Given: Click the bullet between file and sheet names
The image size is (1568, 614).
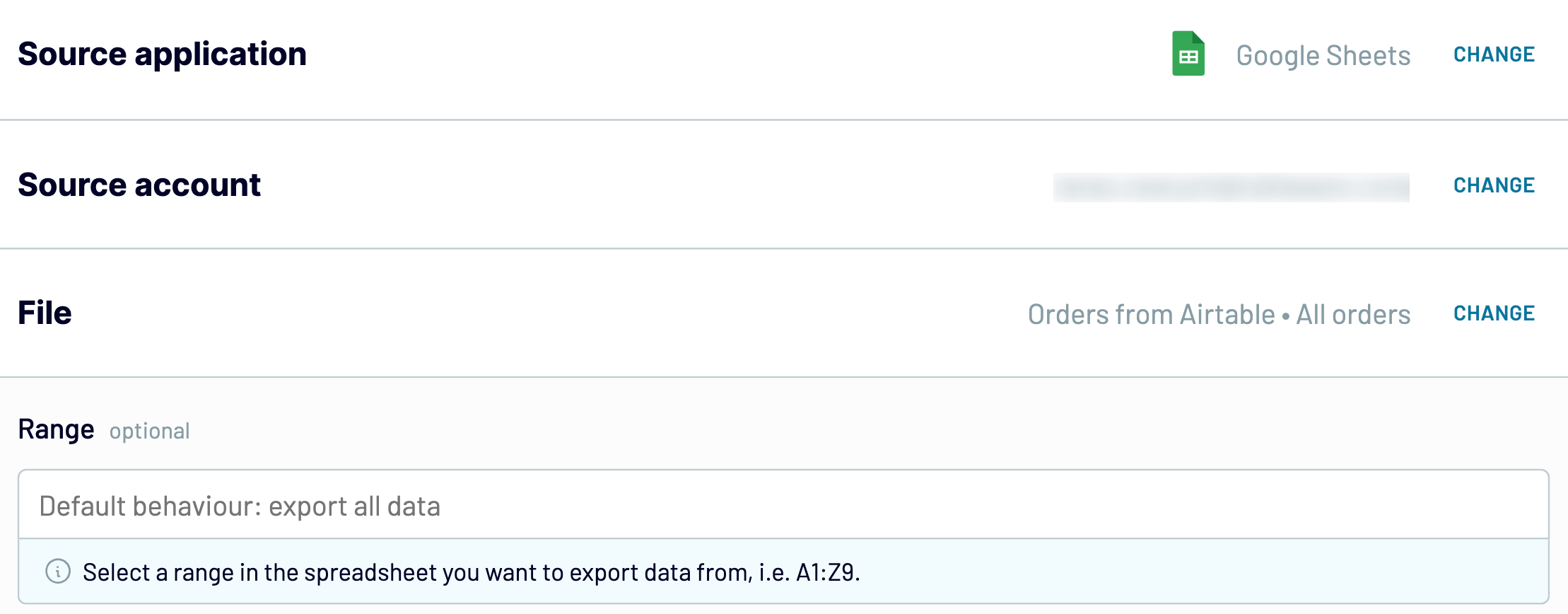Looking at the screenshot, I should (1286, 315).
